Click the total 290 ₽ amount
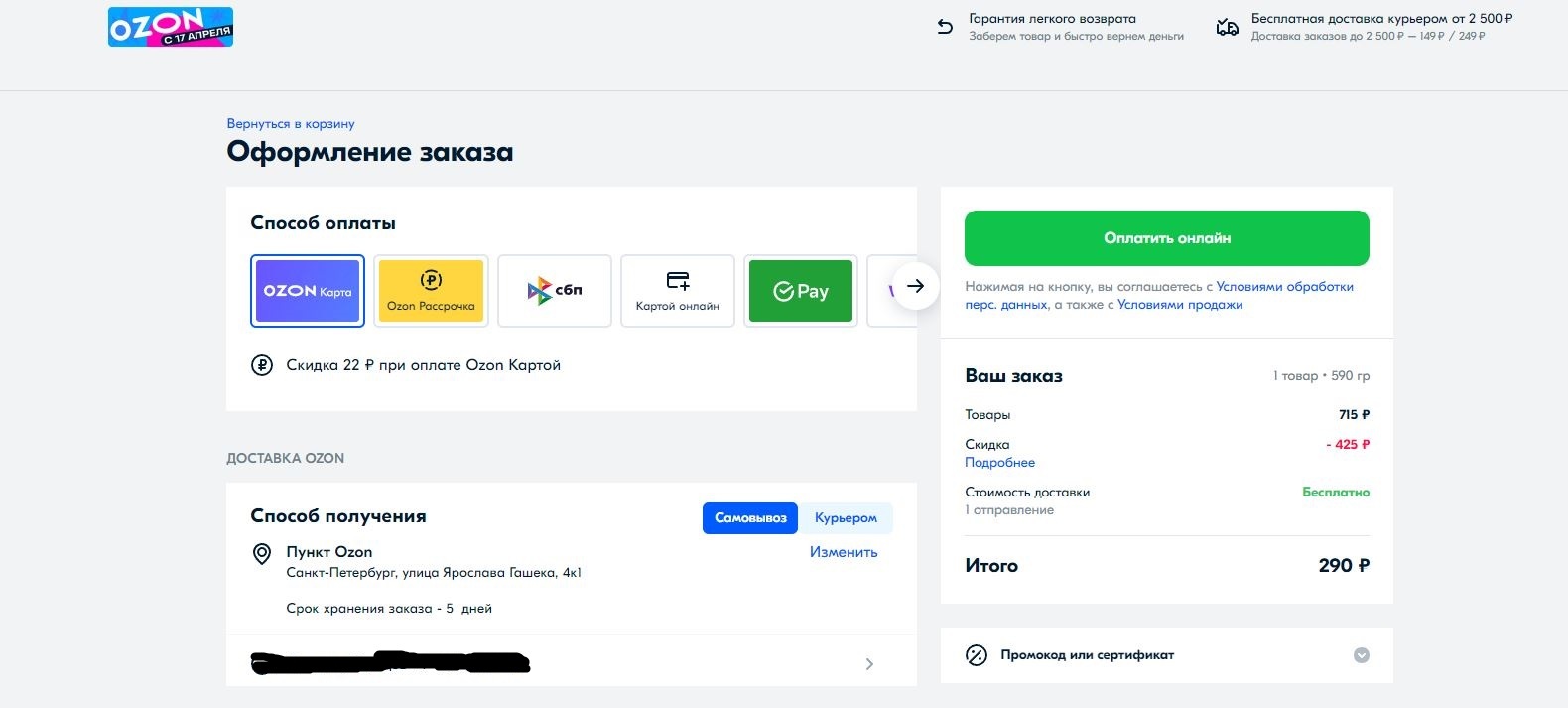 1344,565
